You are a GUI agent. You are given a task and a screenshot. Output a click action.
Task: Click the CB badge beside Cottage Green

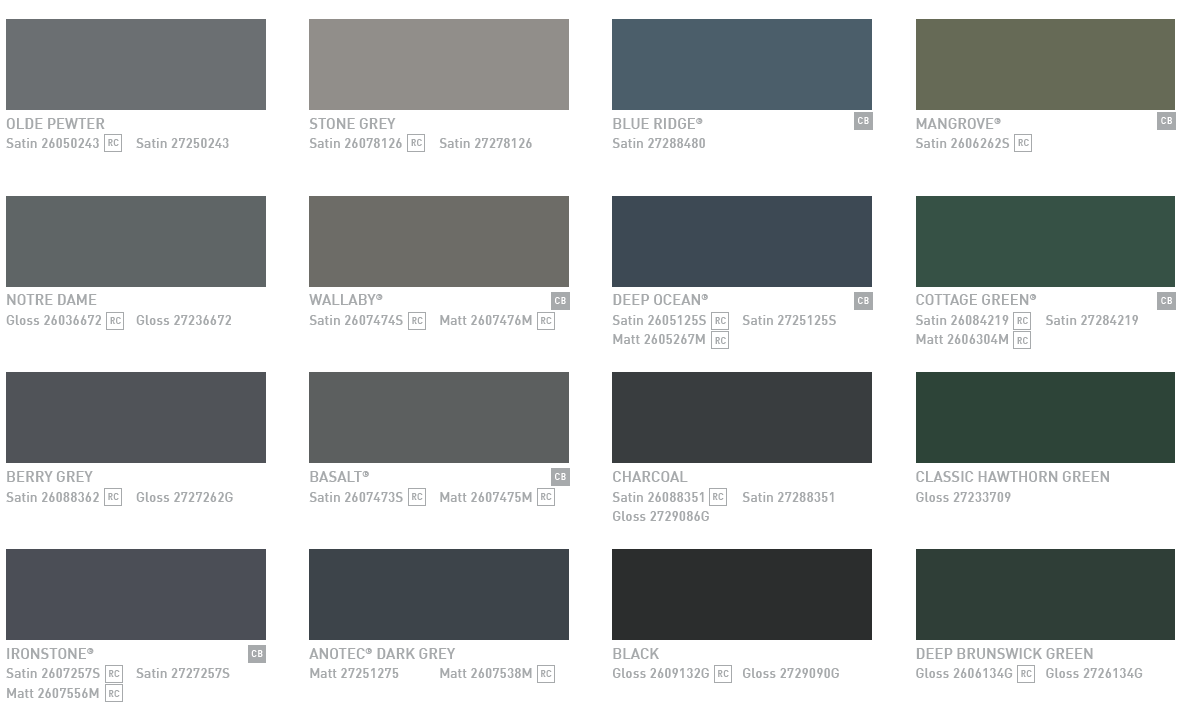point(1166,301)
